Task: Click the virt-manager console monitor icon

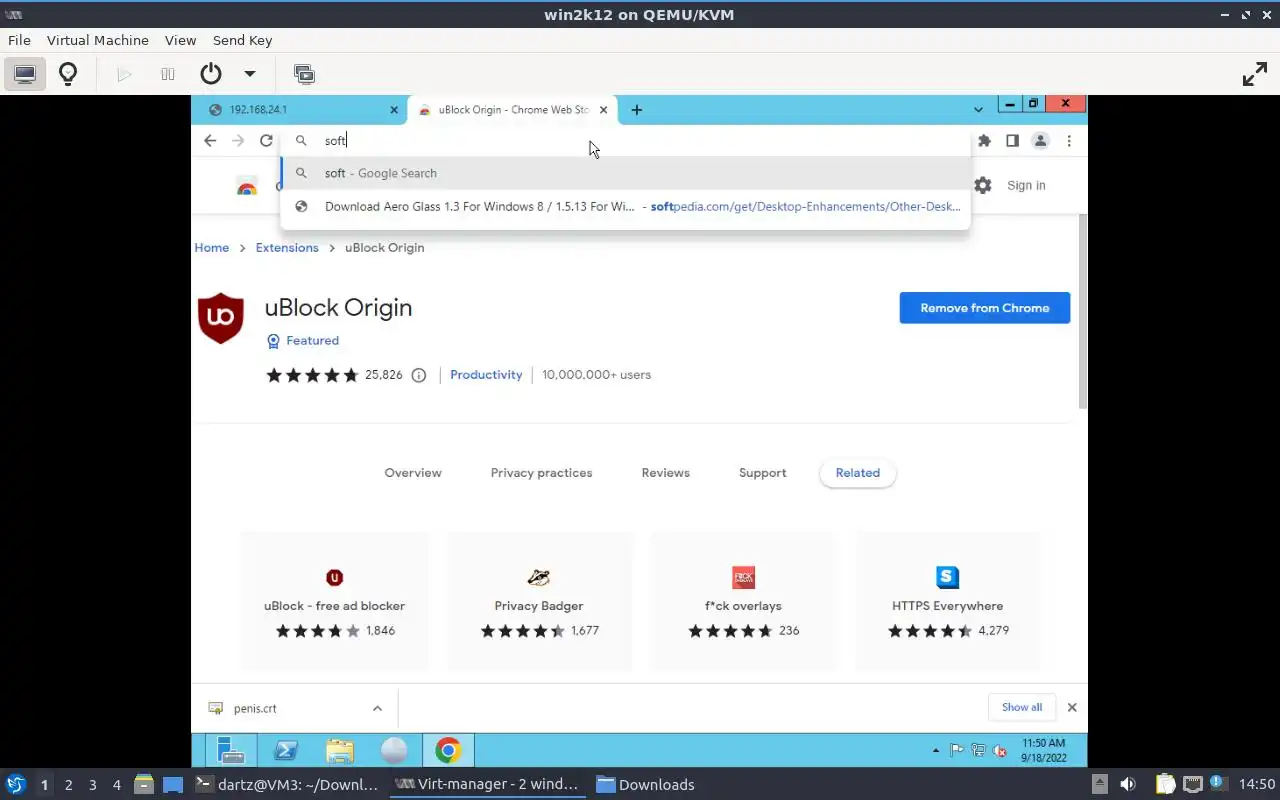Action: pos(25,74)
